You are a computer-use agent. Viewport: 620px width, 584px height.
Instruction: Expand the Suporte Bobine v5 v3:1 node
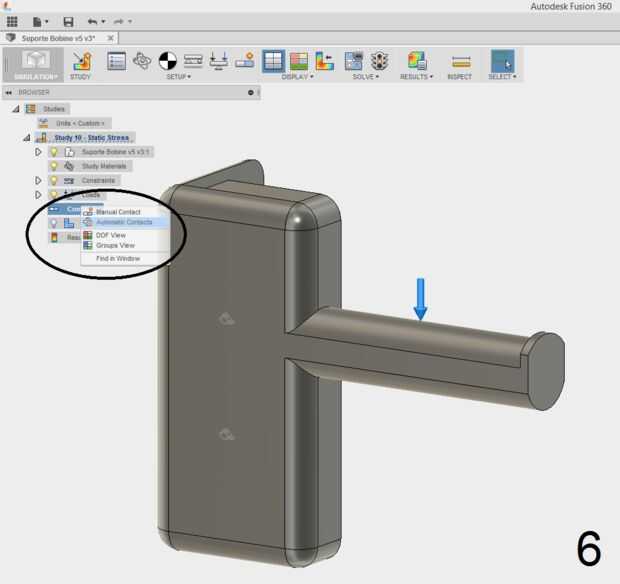[x=38, y=152]
